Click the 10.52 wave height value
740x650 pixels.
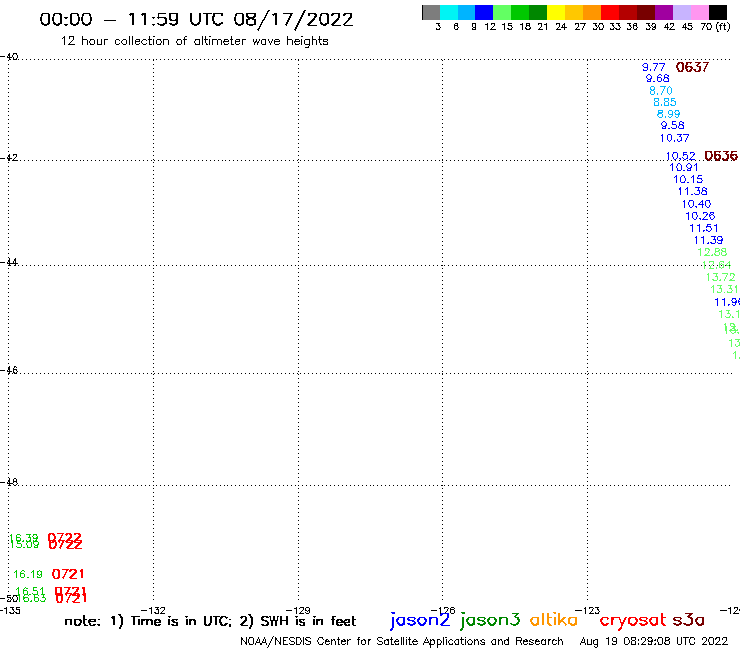coord(681,156)
